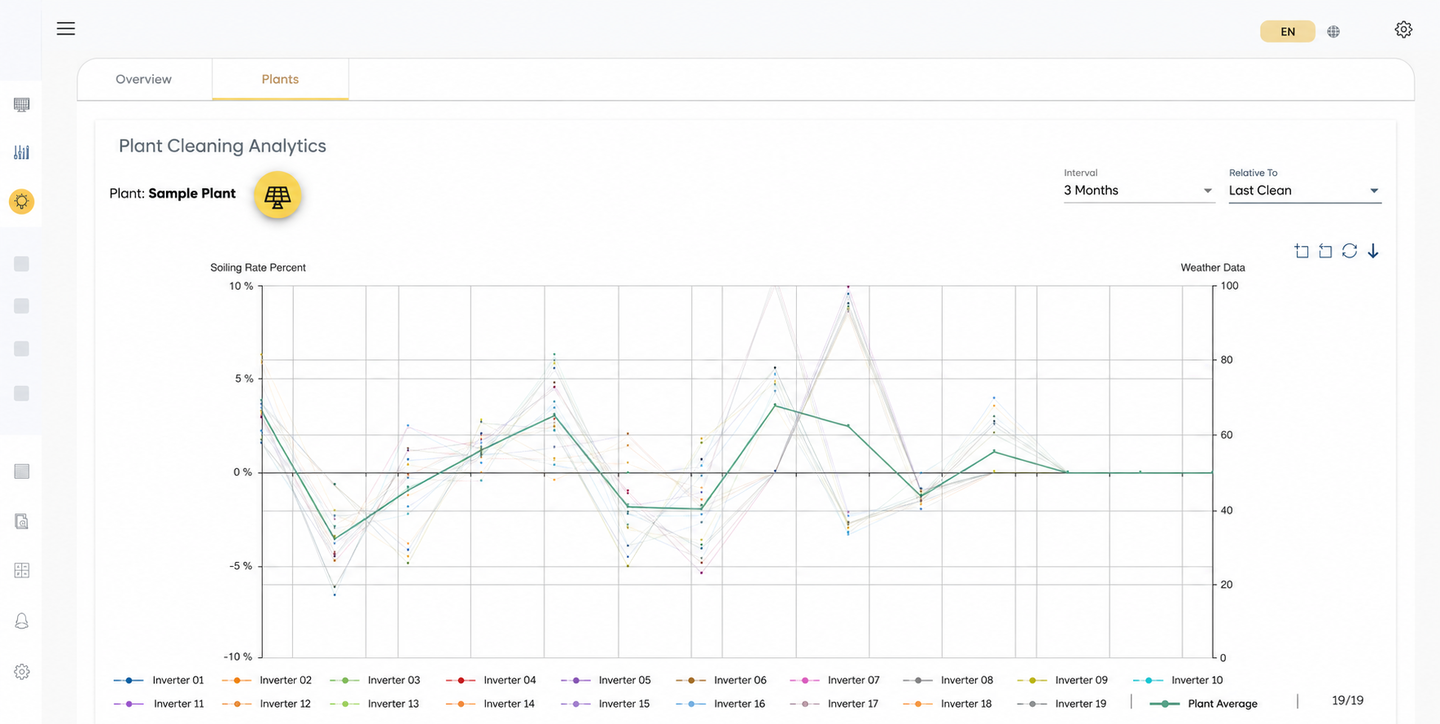This screenshot has height=724, width=1440.
Task: Open notifications bell in sidebar
Action: tap(22, 621)
